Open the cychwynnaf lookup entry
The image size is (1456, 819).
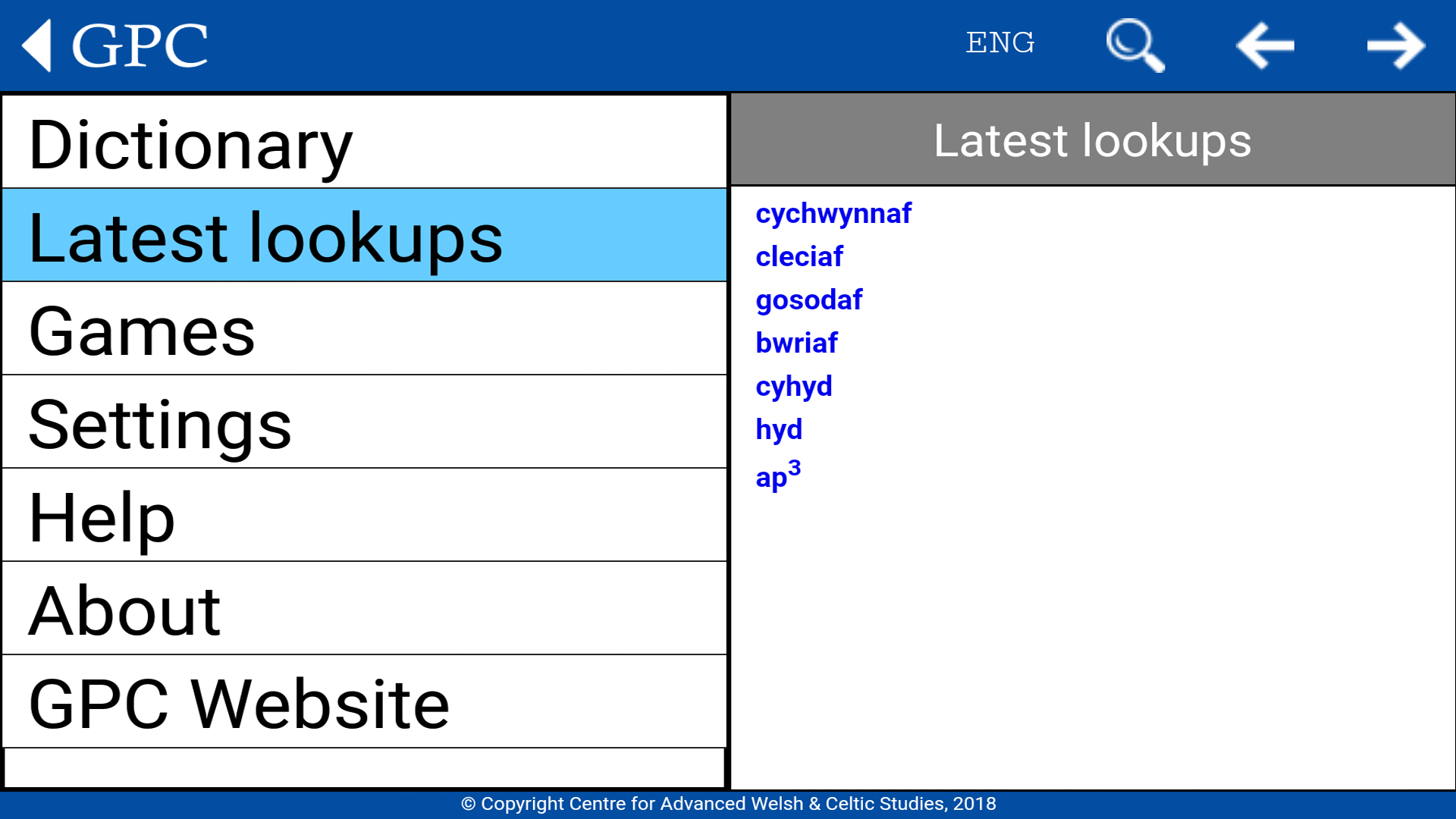click(x=833, y=214)
